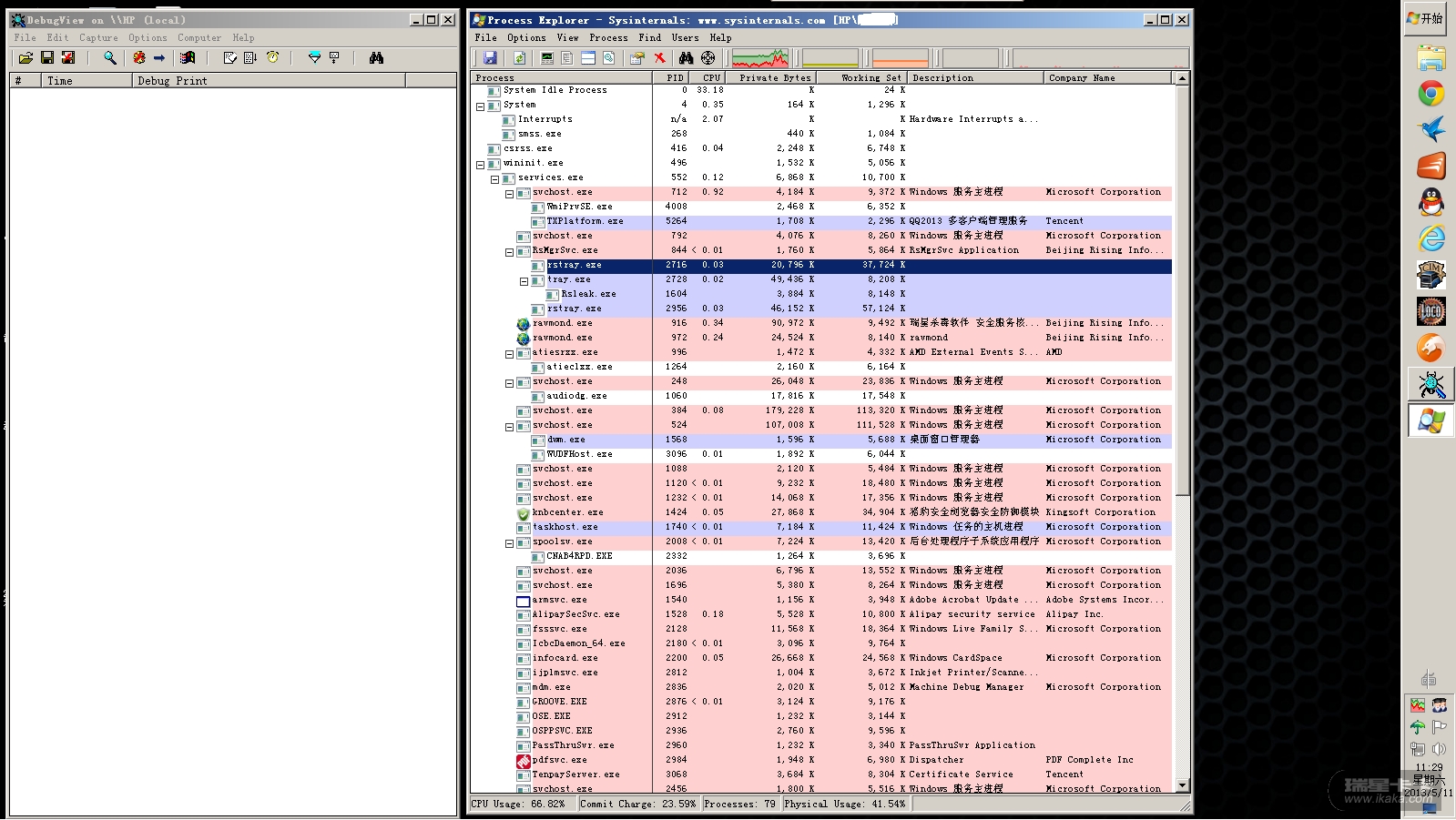Viewport: 1456px width, 820px height.
Task: Toggle Capture with the magnifier icon
Action: click(110, 57)
